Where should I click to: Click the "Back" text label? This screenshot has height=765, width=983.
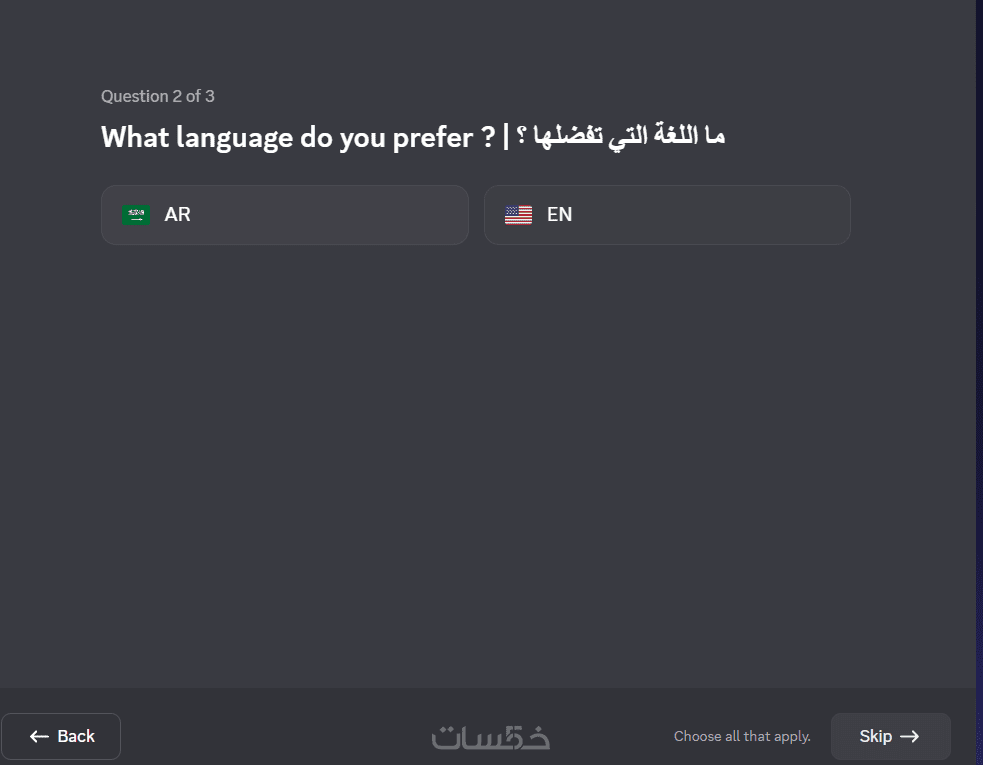pyautogui.click(x=76, y=737)
